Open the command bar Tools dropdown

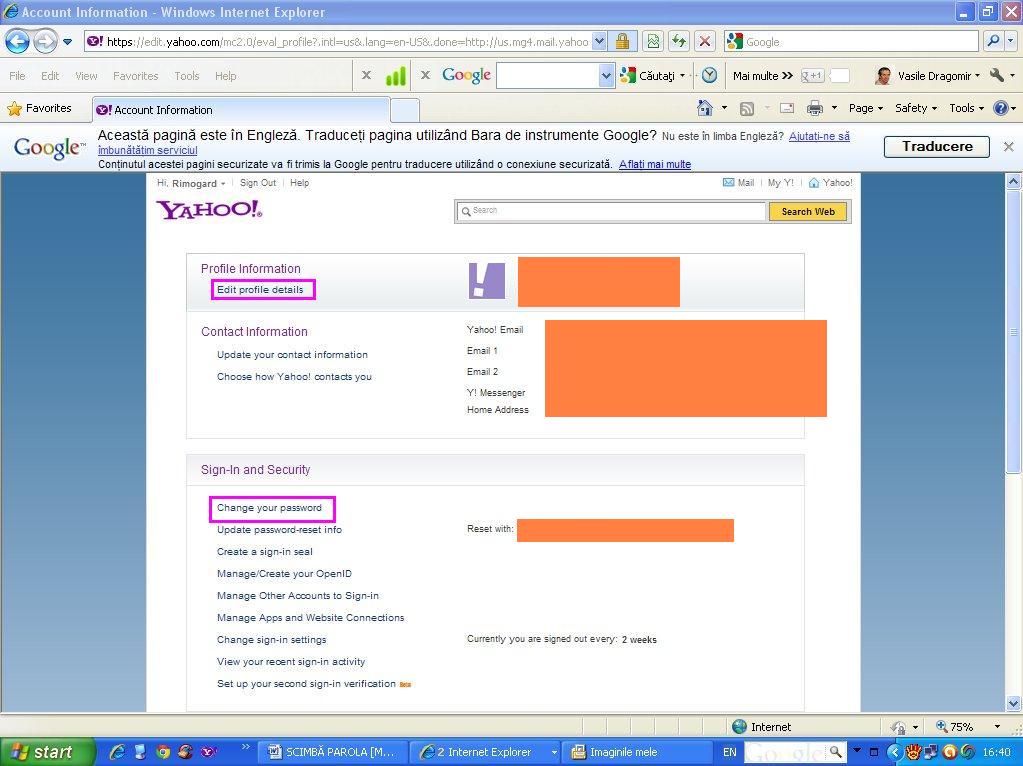[966, 108]
